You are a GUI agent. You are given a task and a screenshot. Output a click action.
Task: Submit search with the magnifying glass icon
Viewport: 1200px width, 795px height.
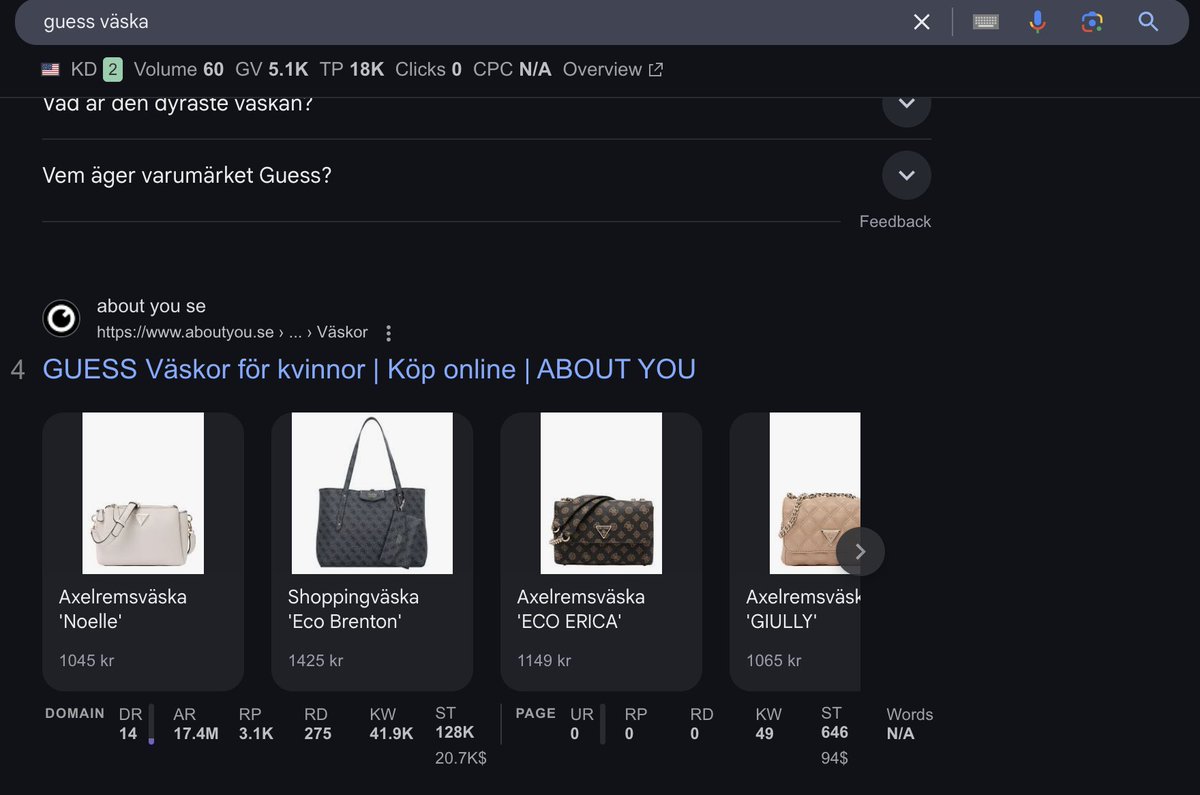tap(1148, 22)
